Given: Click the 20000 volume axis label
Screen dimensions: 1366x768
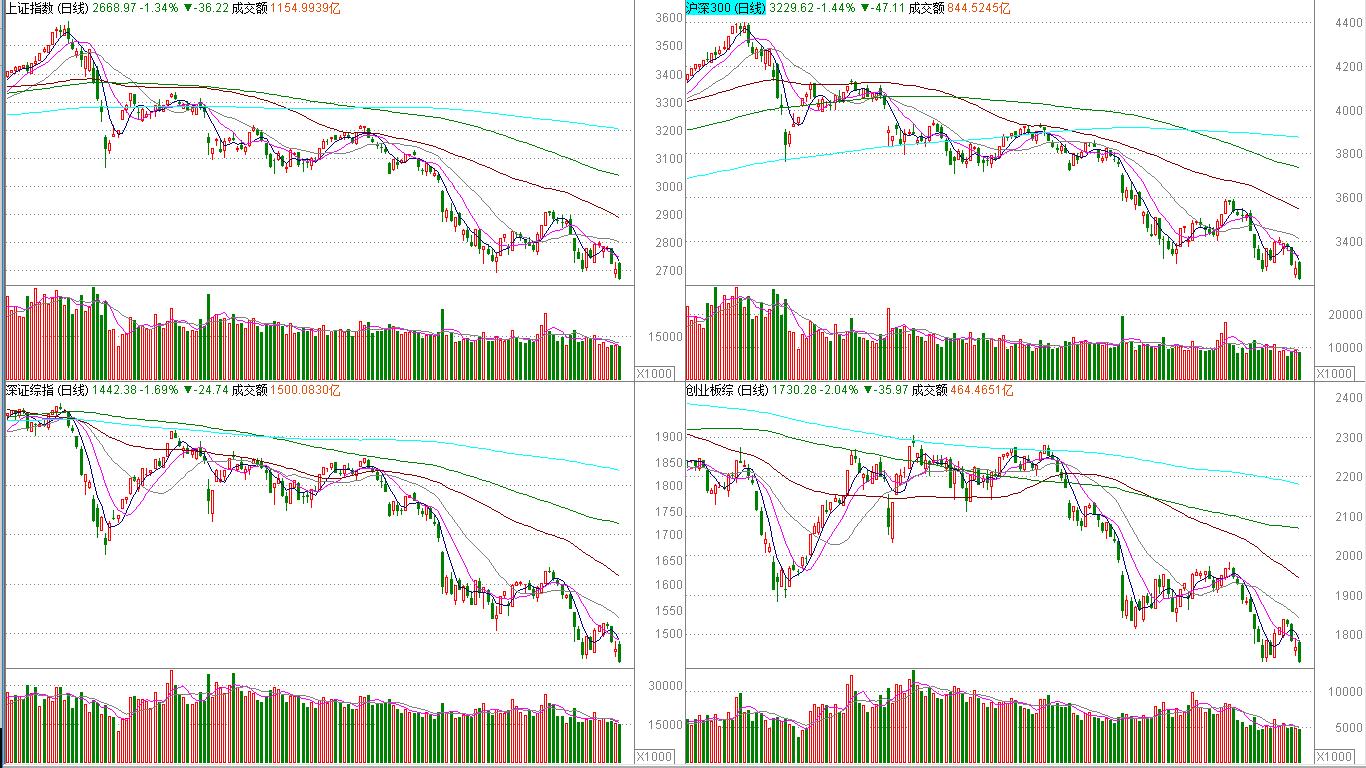Looking at the screenshot, I should tap(1345, 315).
